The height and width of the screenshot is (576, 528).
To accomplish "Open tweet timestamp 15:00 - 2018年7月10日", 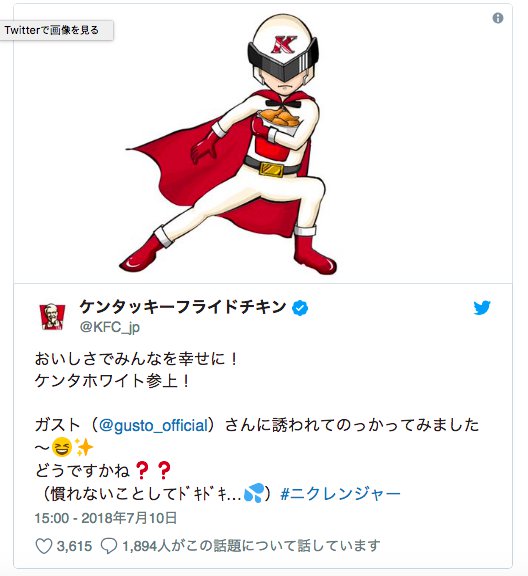I will [x=106, y=518].
